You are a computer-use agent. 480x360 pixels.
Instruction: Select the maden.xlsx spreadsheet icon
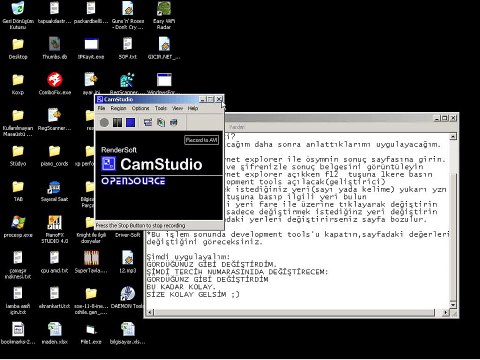click(x=55, y=329)
